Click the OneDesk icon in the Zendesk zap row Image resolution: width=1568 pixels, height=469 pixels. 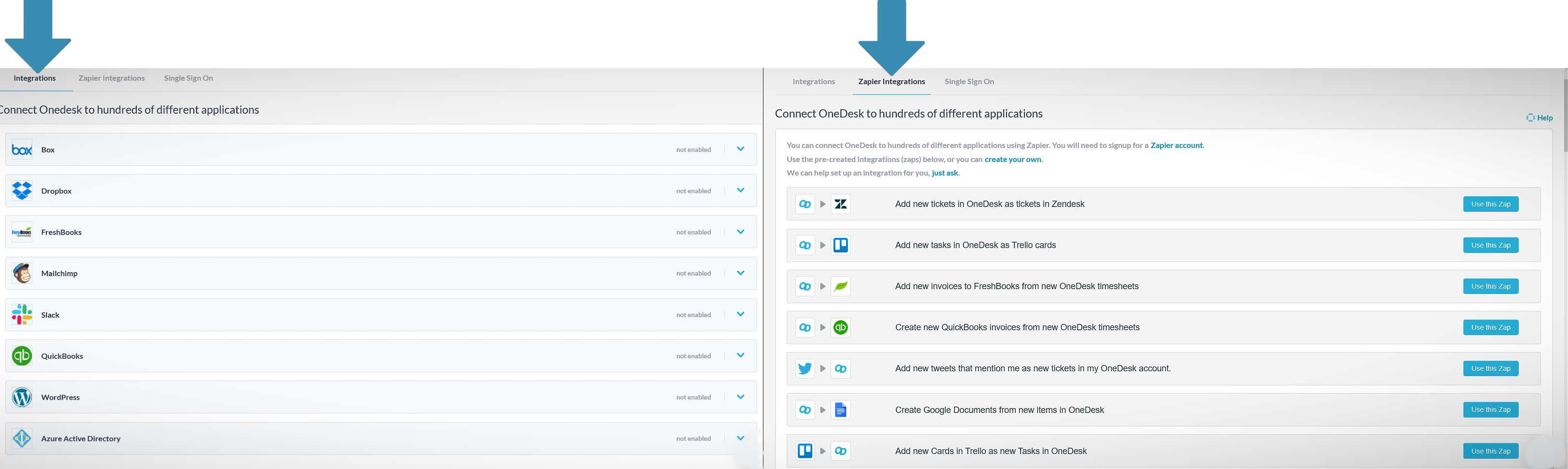point(805,204)
